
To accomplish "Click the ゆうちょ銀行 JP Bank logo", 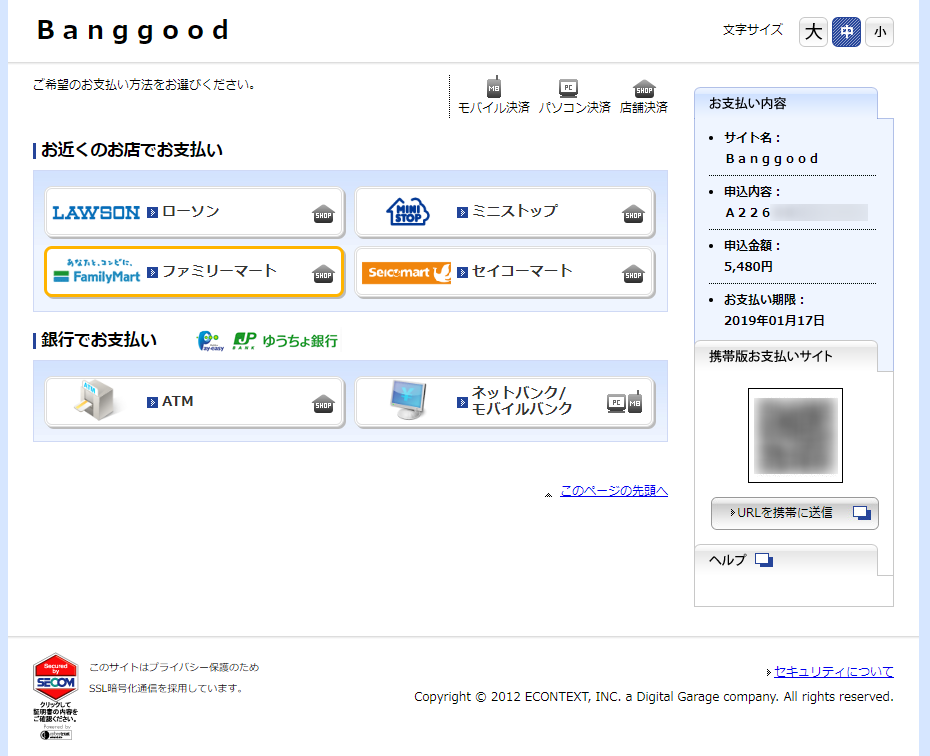I will point(285,341).
